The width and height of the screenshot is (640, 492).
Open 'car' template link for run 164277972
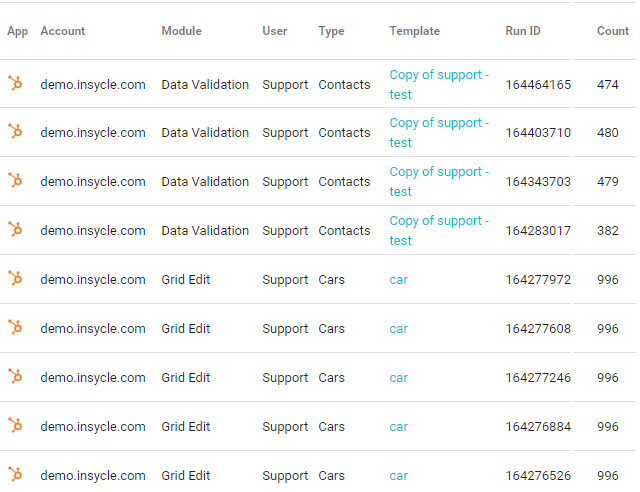click(398, 280)
